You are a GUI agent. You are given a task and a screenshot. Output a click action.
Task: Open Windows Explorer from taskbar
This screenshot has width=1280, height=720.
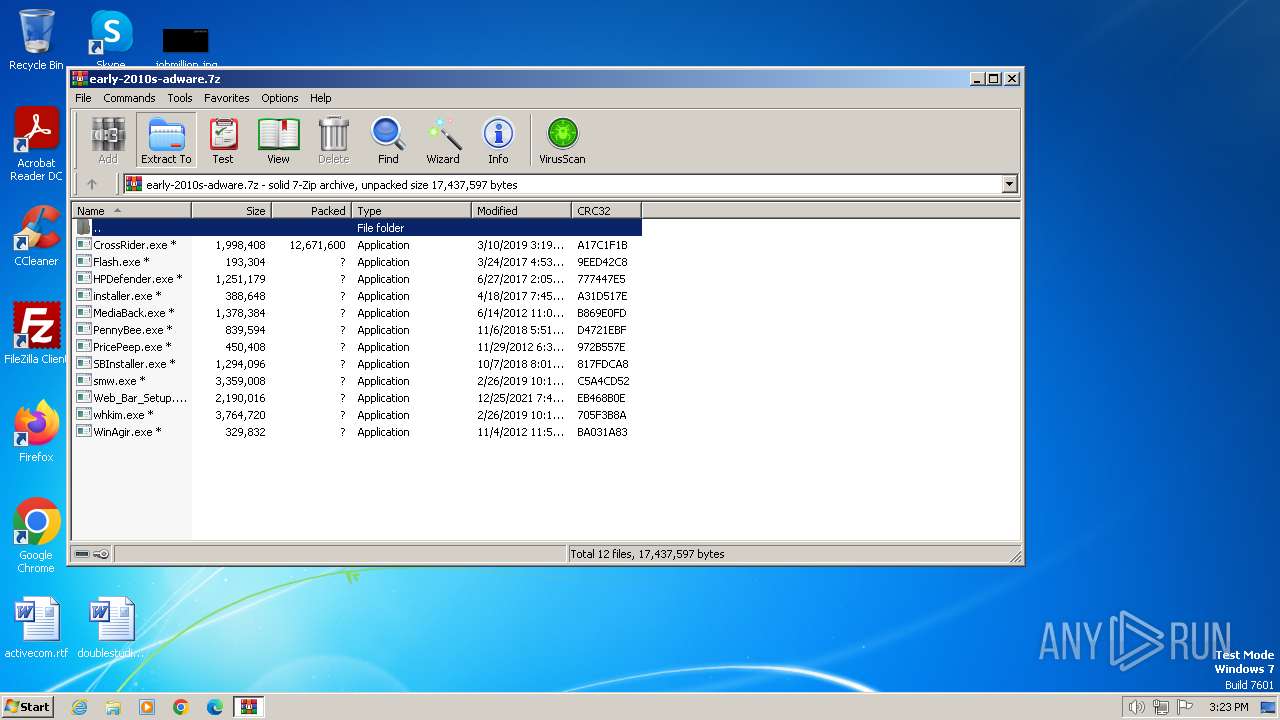[x=113, y=707]
